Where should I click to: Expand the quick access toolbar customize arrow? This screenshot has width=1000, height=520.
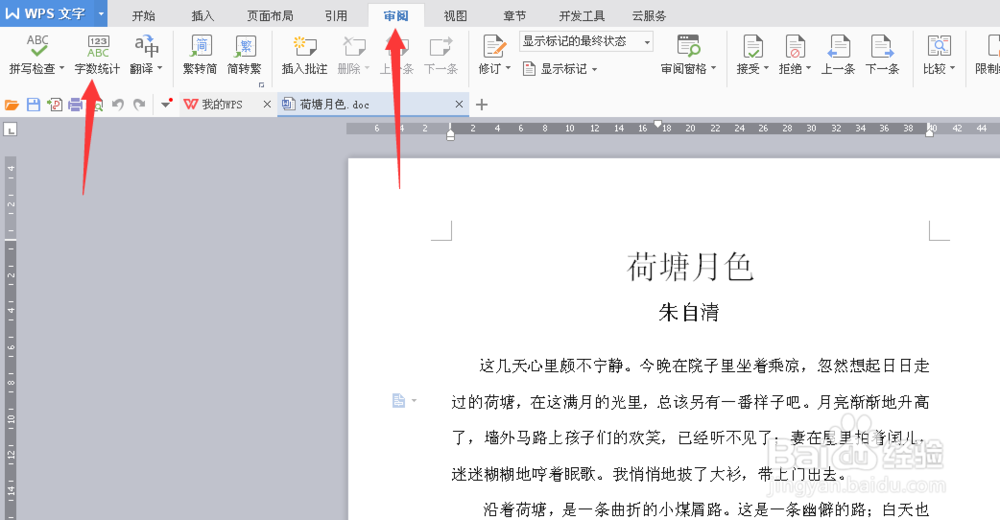click(x=166, y=104)
